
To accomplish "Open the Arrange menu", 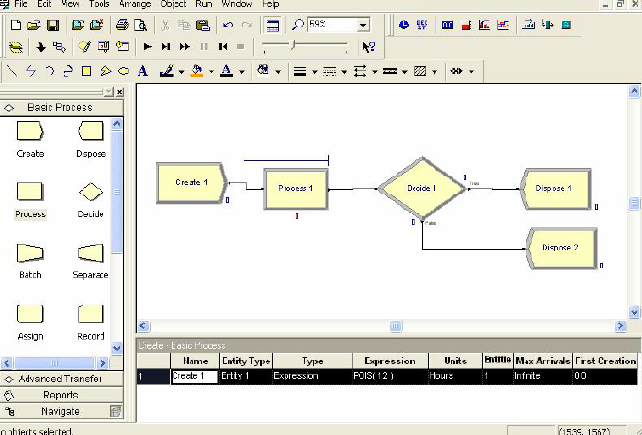I will pos(135,4).
